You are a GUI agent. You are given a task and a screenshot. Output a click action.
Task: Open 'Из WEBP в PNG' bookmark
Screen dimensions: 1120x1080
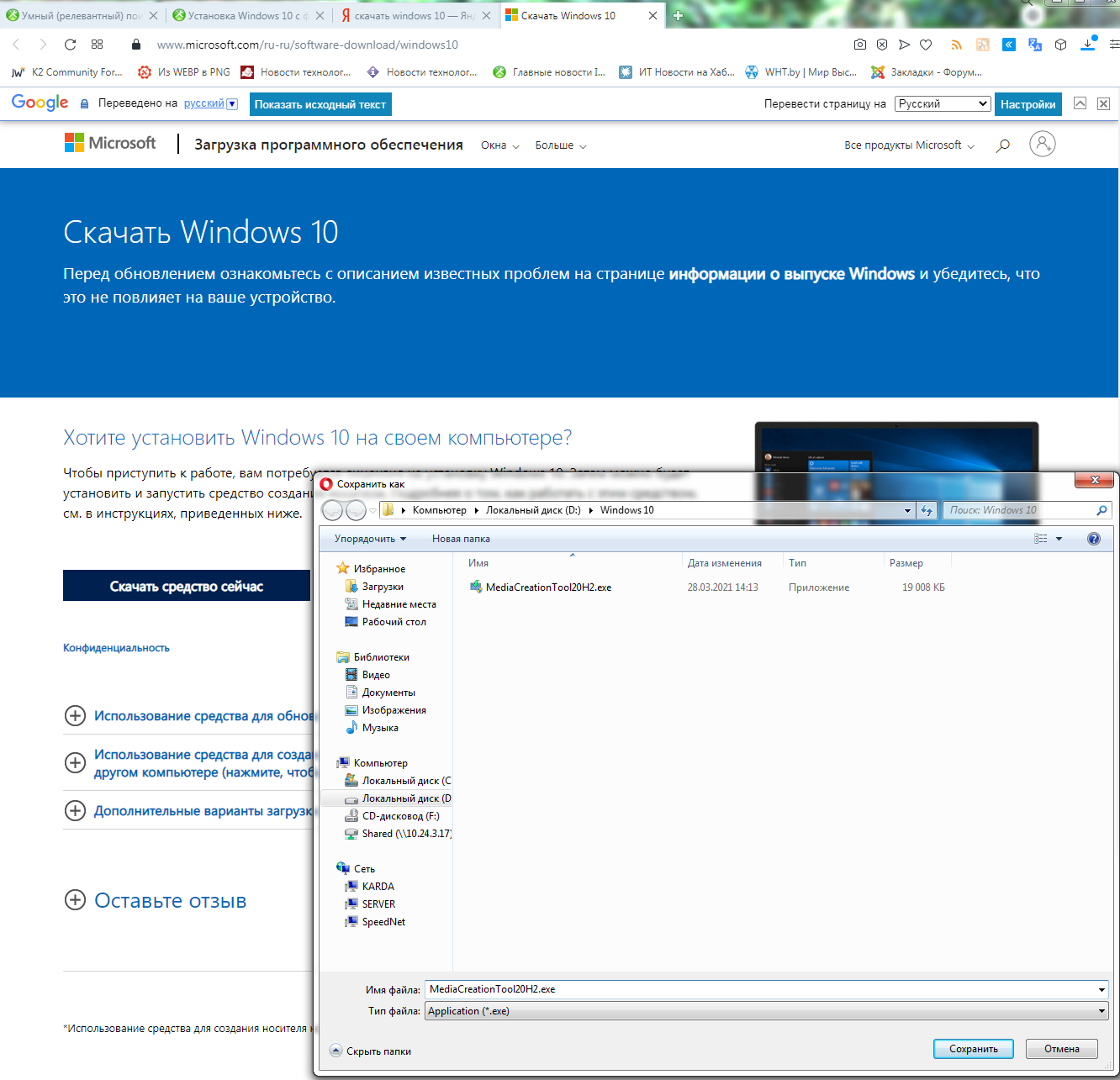click(x=184, y=72)
